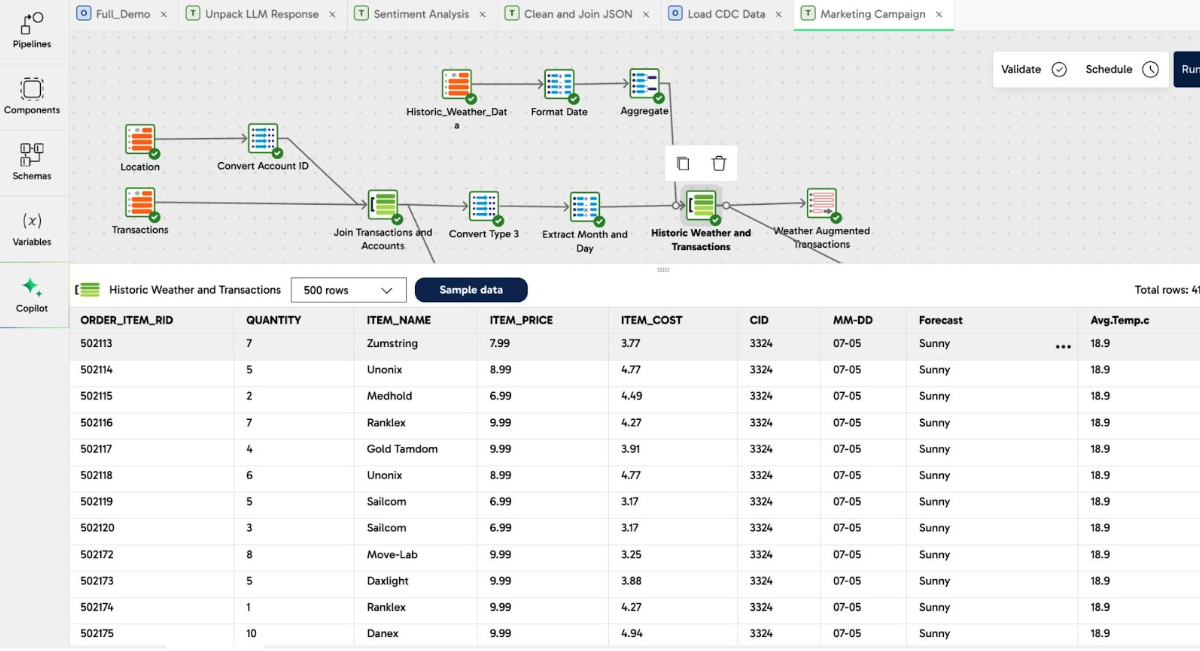Open the Components sidebar panel

[x=32, y=96]
